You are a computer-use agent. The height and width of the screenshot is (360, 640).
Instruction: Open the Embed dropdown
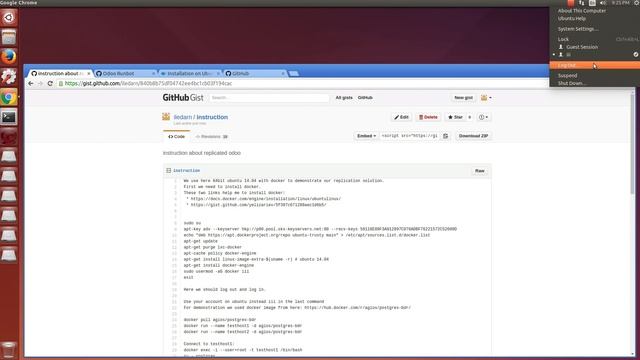click(366, 136)
